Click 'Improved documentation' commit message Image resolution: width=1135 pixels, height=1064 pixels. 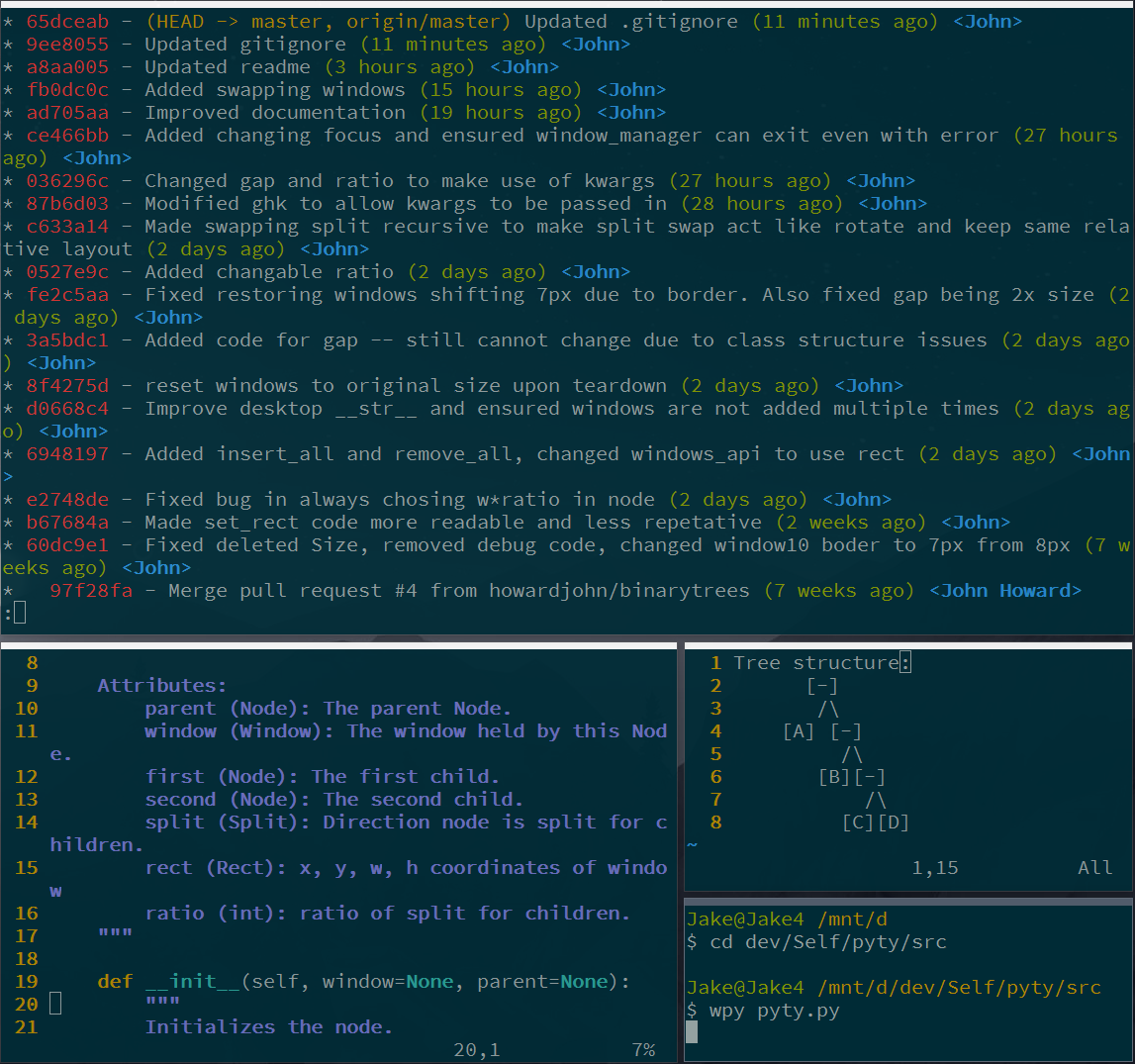point(275,113)
